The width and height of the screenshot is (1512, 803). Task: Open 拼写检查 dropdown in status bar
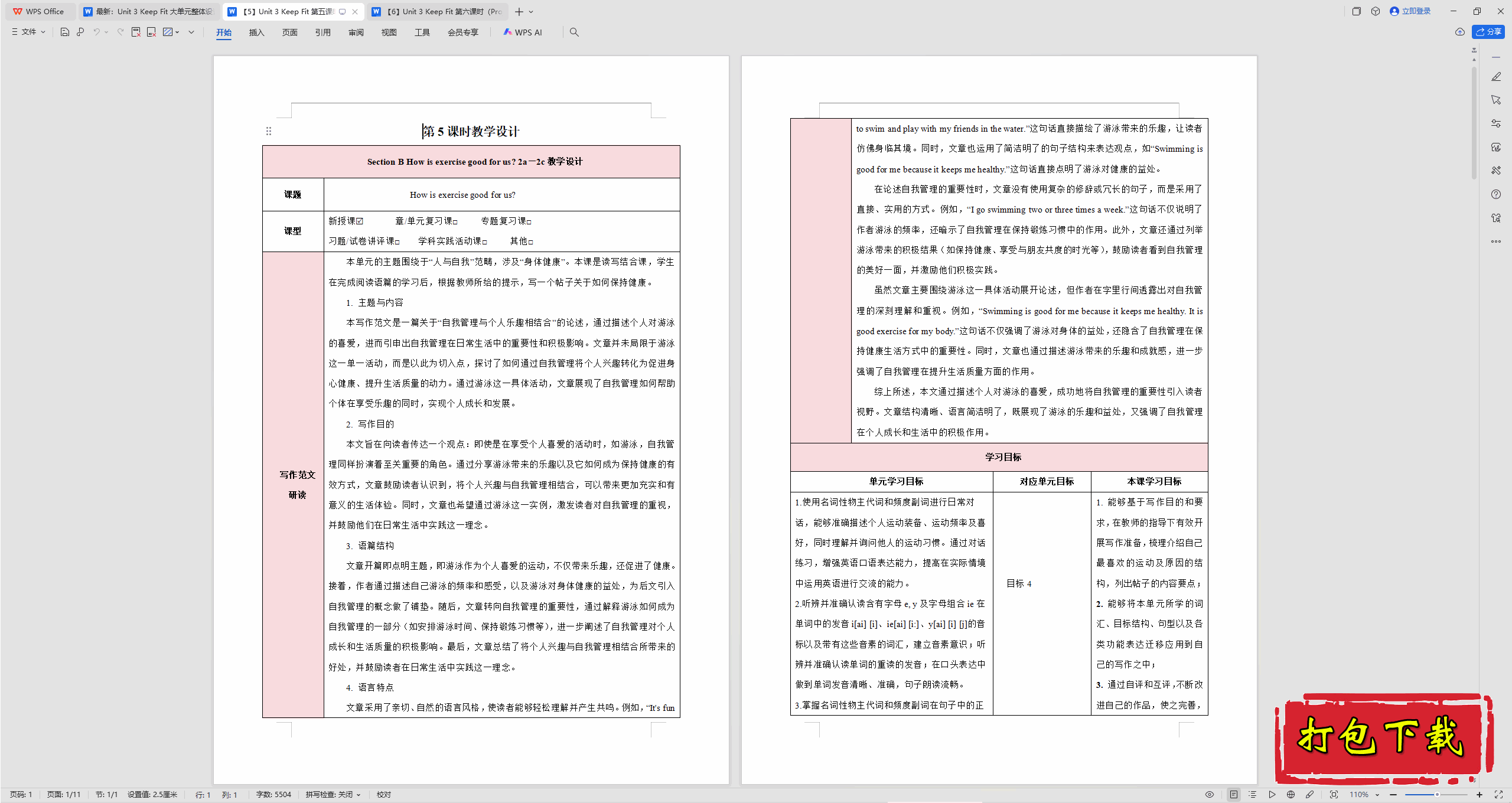(x=333, y=795)
